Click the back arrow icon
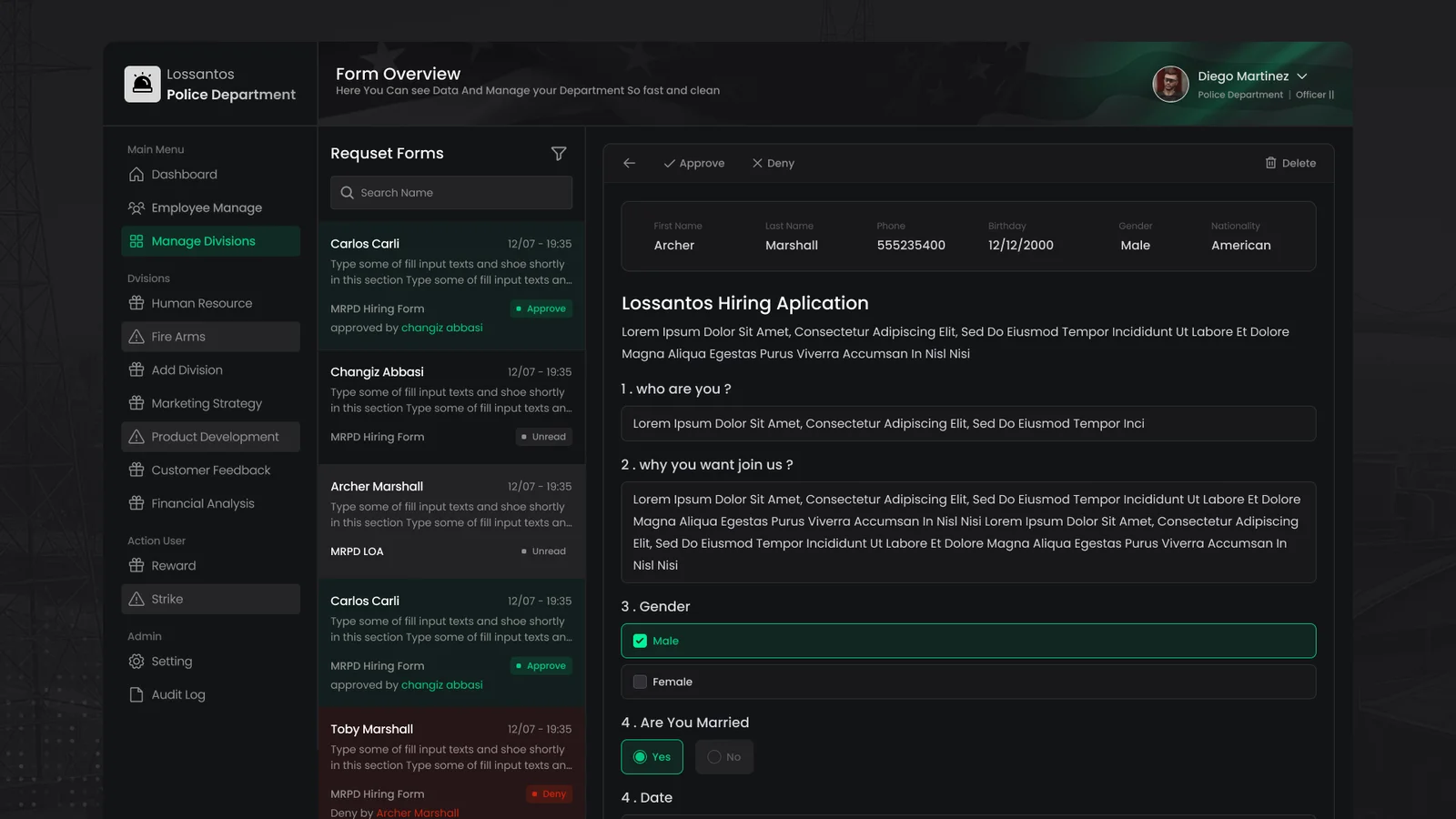The image size is (1456, 819). (629, 163)
